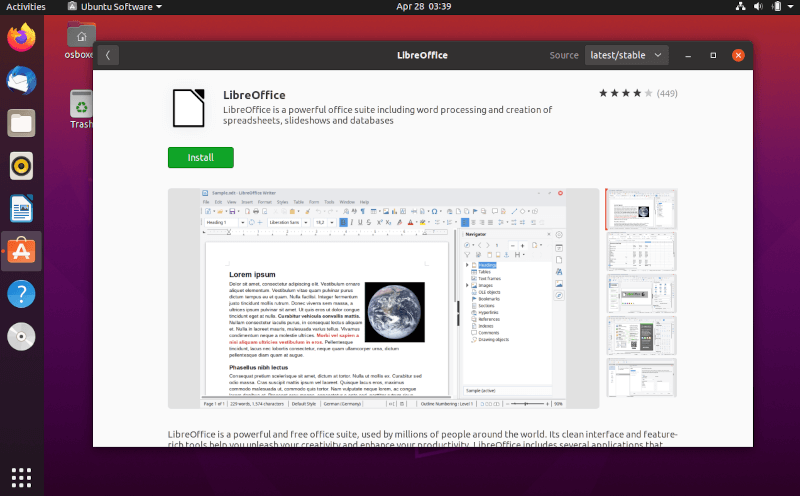Open Help from the dock
Screen dimensions: 800x496
tap(21, 294)
